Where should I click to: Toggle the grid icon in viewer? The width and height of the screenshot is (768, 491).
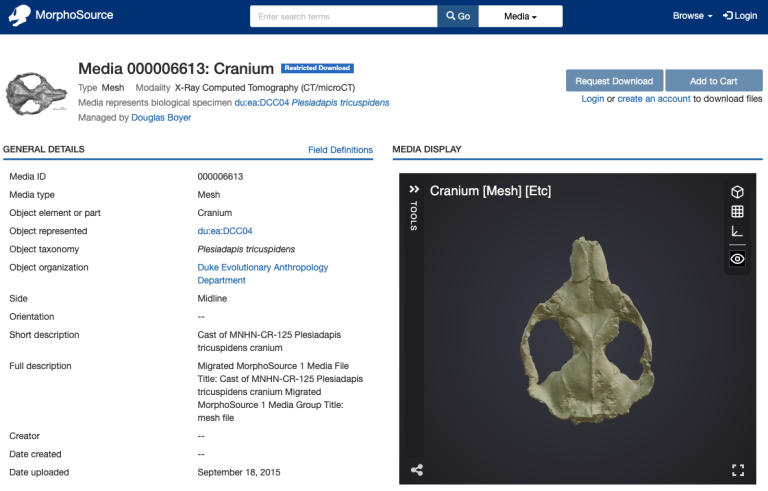(x=737, y=212)
